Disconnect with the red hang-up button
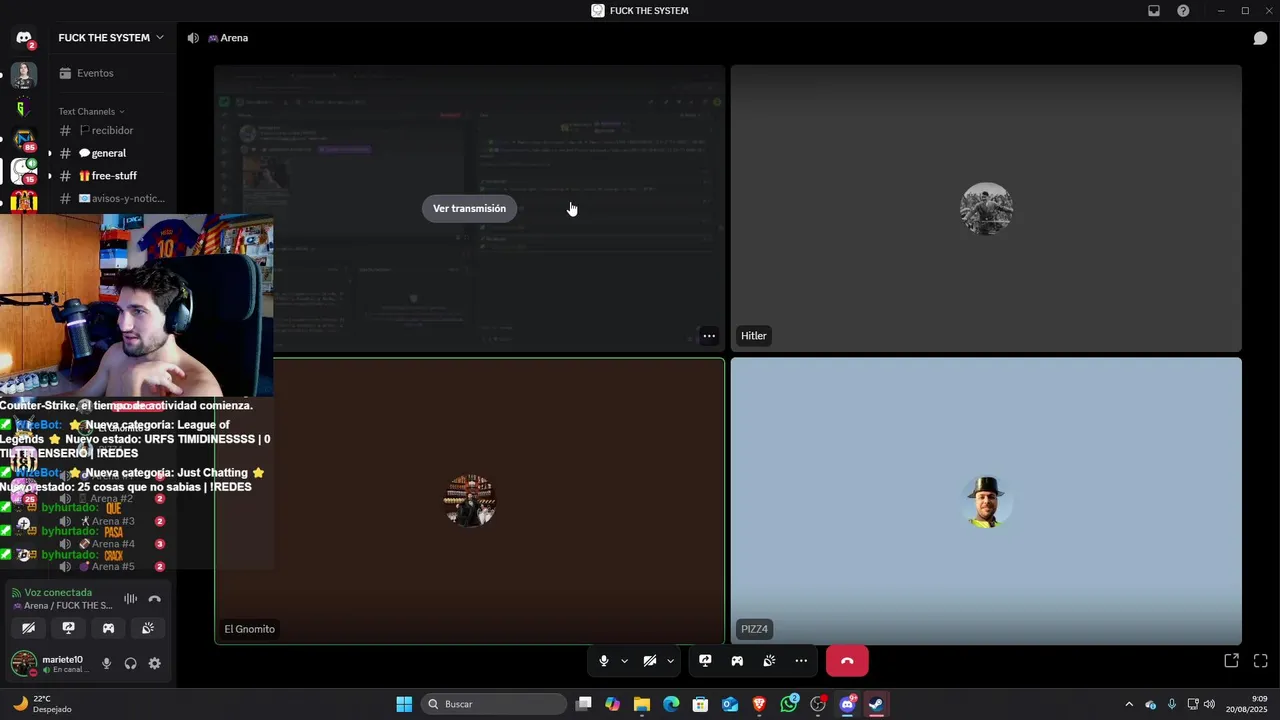 coord(847,661)
